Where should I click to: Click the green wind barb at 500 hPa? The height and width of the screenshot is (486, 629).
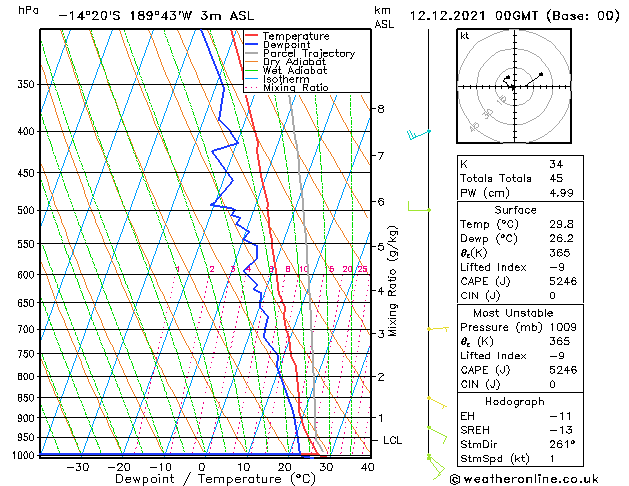(419, 207)
